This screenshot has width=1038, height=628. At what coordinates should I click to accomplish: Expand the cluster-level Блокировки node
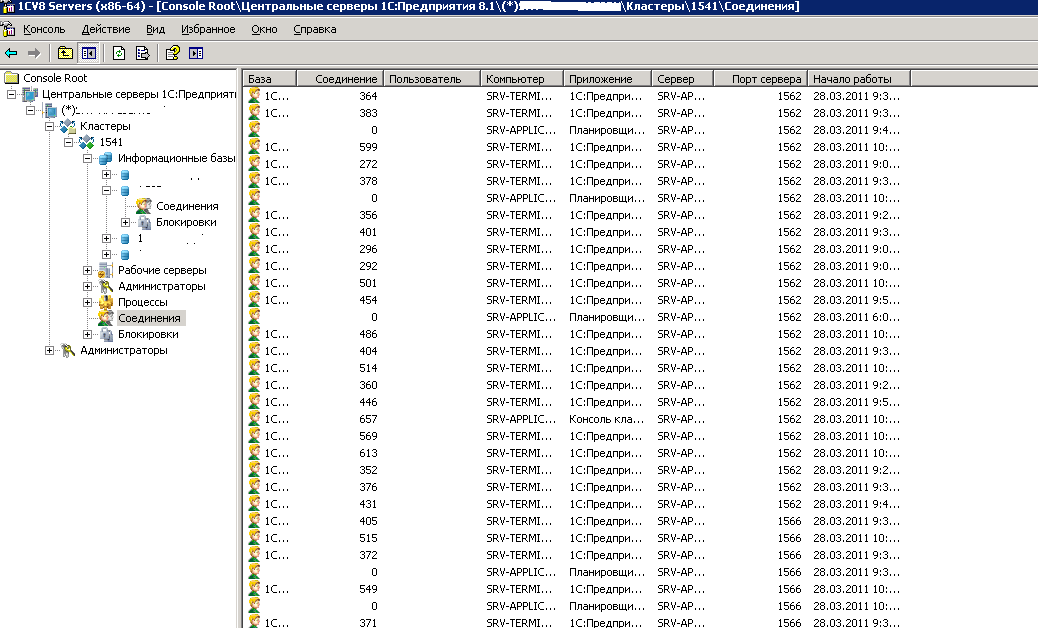(x=87, y=334)
